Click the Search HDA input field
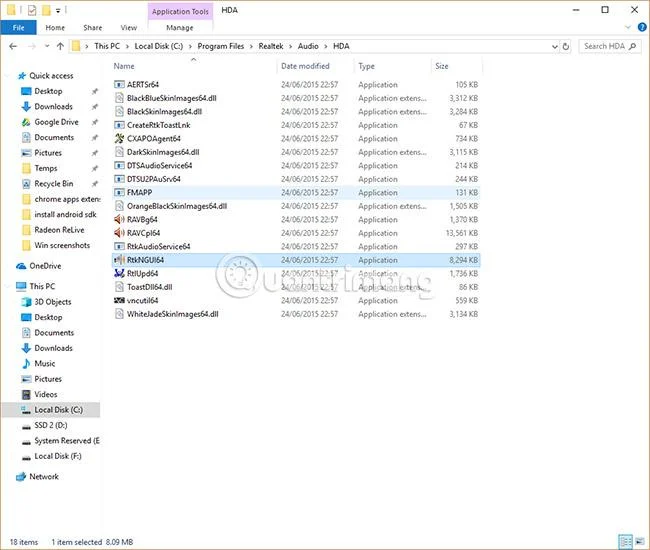 609,46
